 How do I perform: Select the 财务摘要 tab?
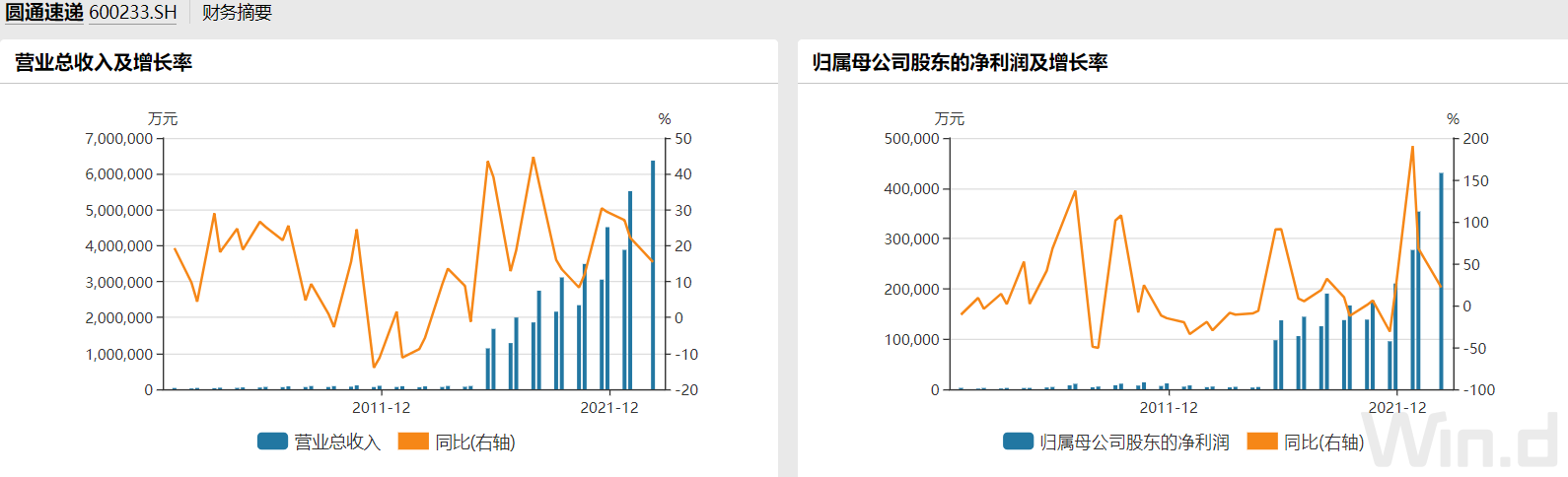tap(237, 13)
